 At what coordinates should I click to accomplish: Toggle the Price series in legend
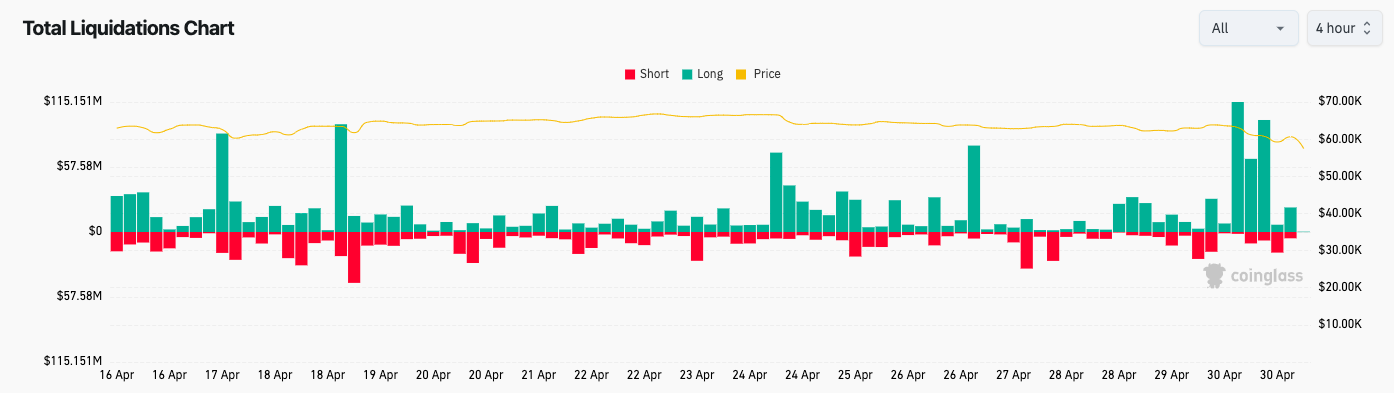pos(758,74)
